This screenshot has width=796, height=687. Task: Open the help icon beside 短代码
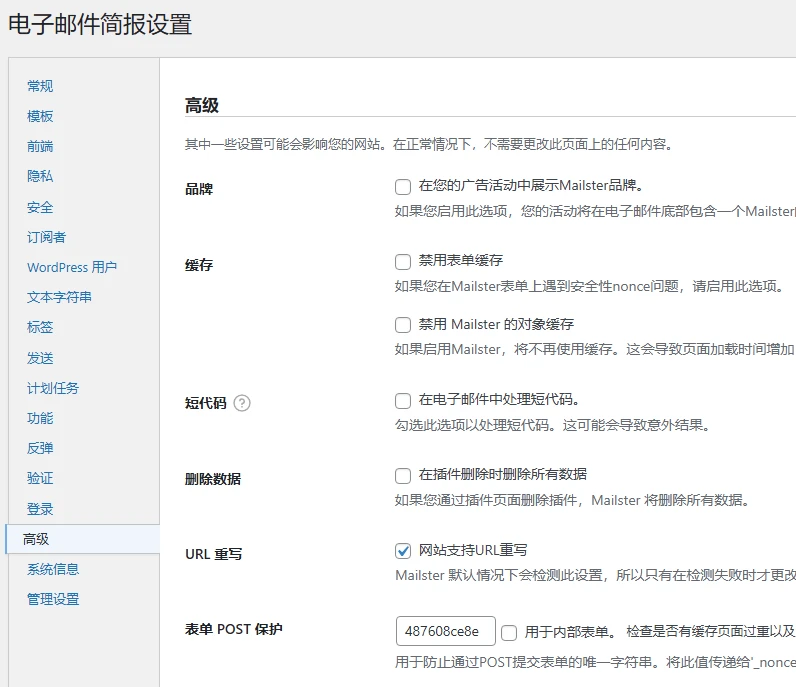pos(242,403)
